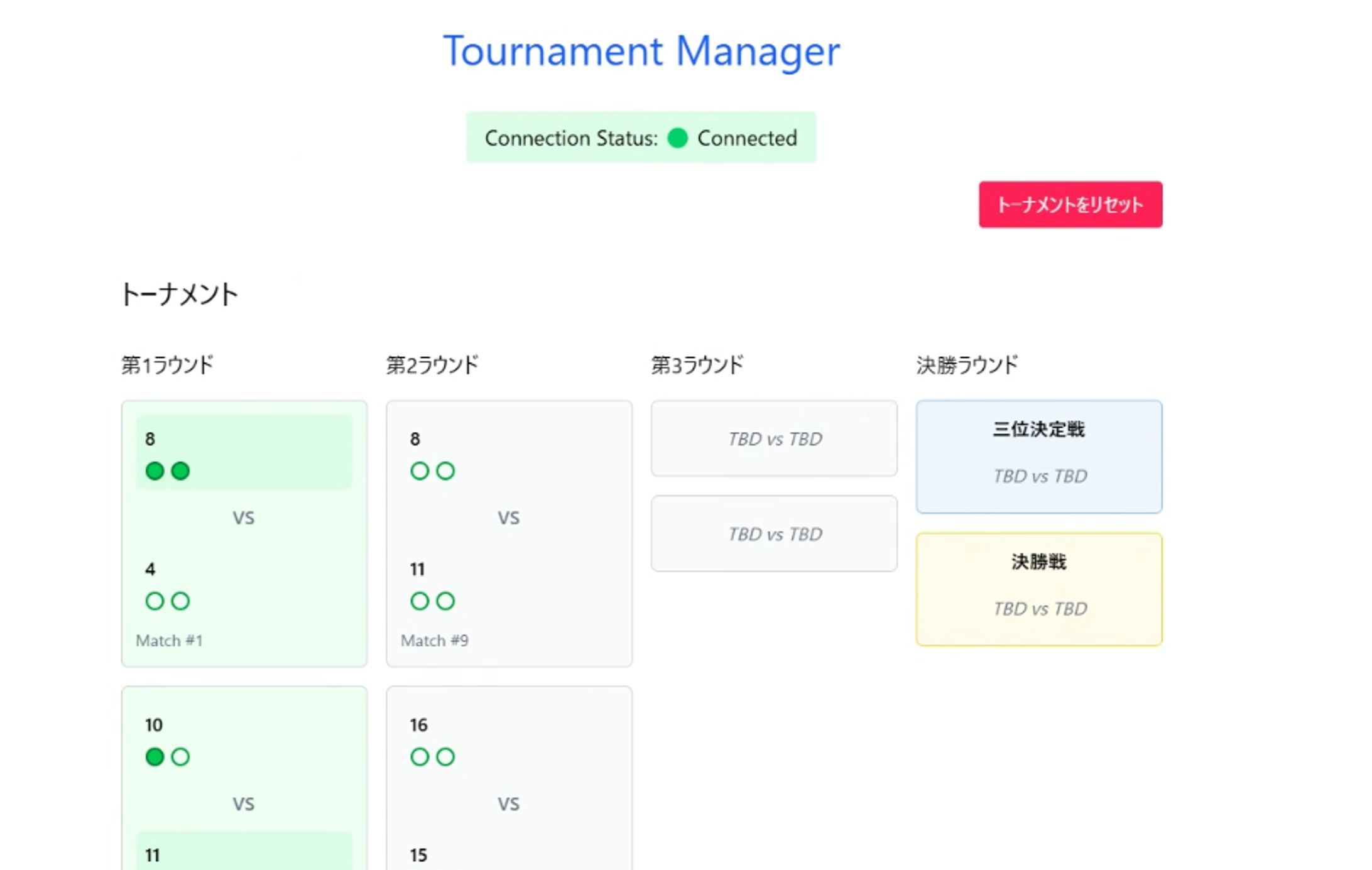The width and height of the screenshot is (1372, 870).
Task: Mark the second win circle for player 8 in Match #9
Action: [x=445, y=470]
